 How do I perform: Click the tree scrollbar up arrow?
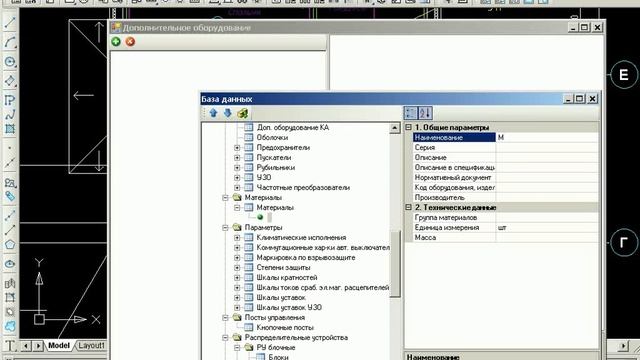click(395, 128)
